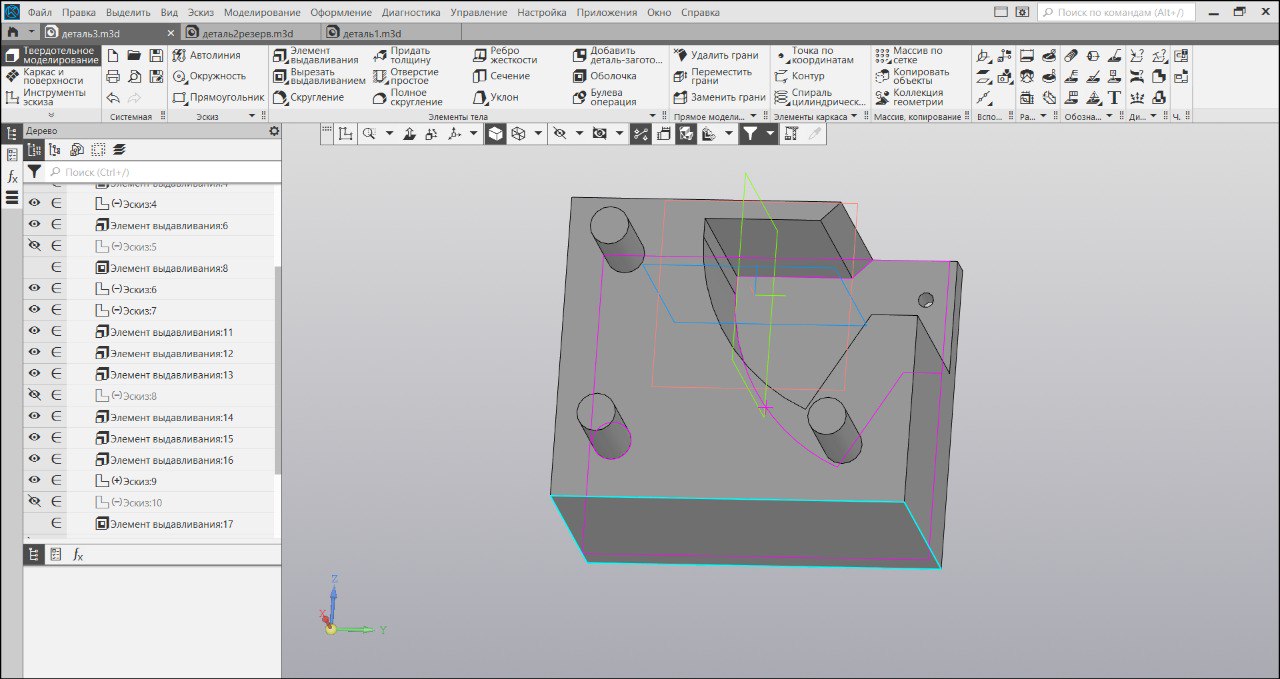Show hidden Эскиз:10 via eye icon
The width and height of the screenshot is (1280, 679).
(35, 502)
